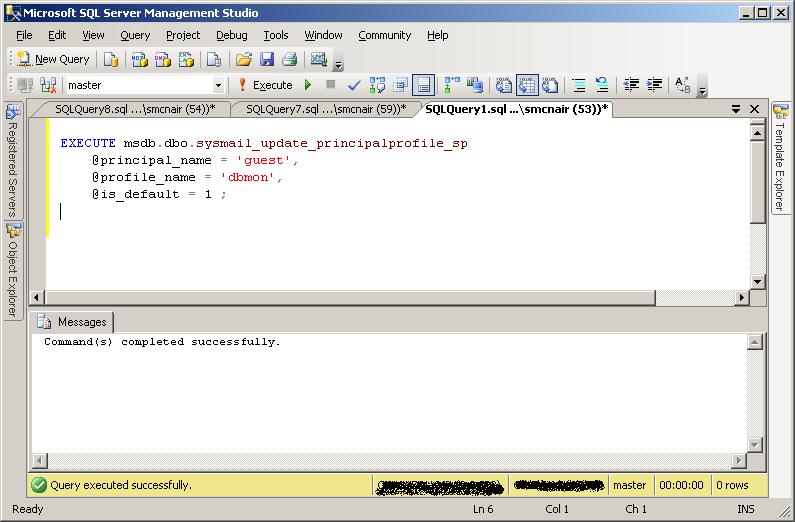
Task: Click 'Command(s) completed successfully.' message text
Action: [162, 342]
